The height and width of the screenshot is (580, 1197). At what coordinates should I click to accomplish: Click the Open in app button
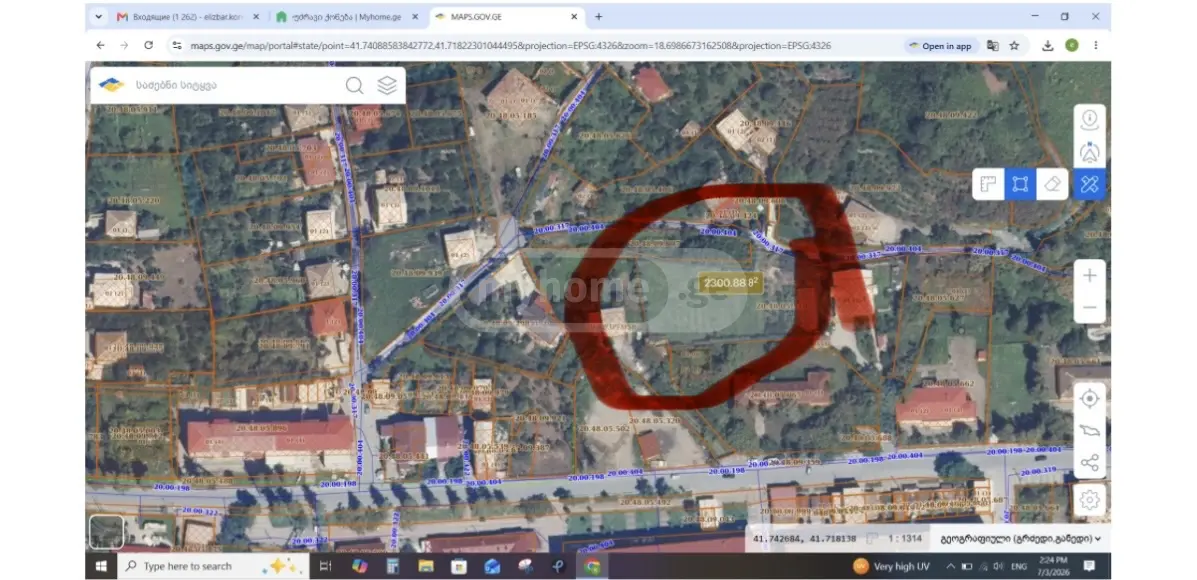(940, 46)
